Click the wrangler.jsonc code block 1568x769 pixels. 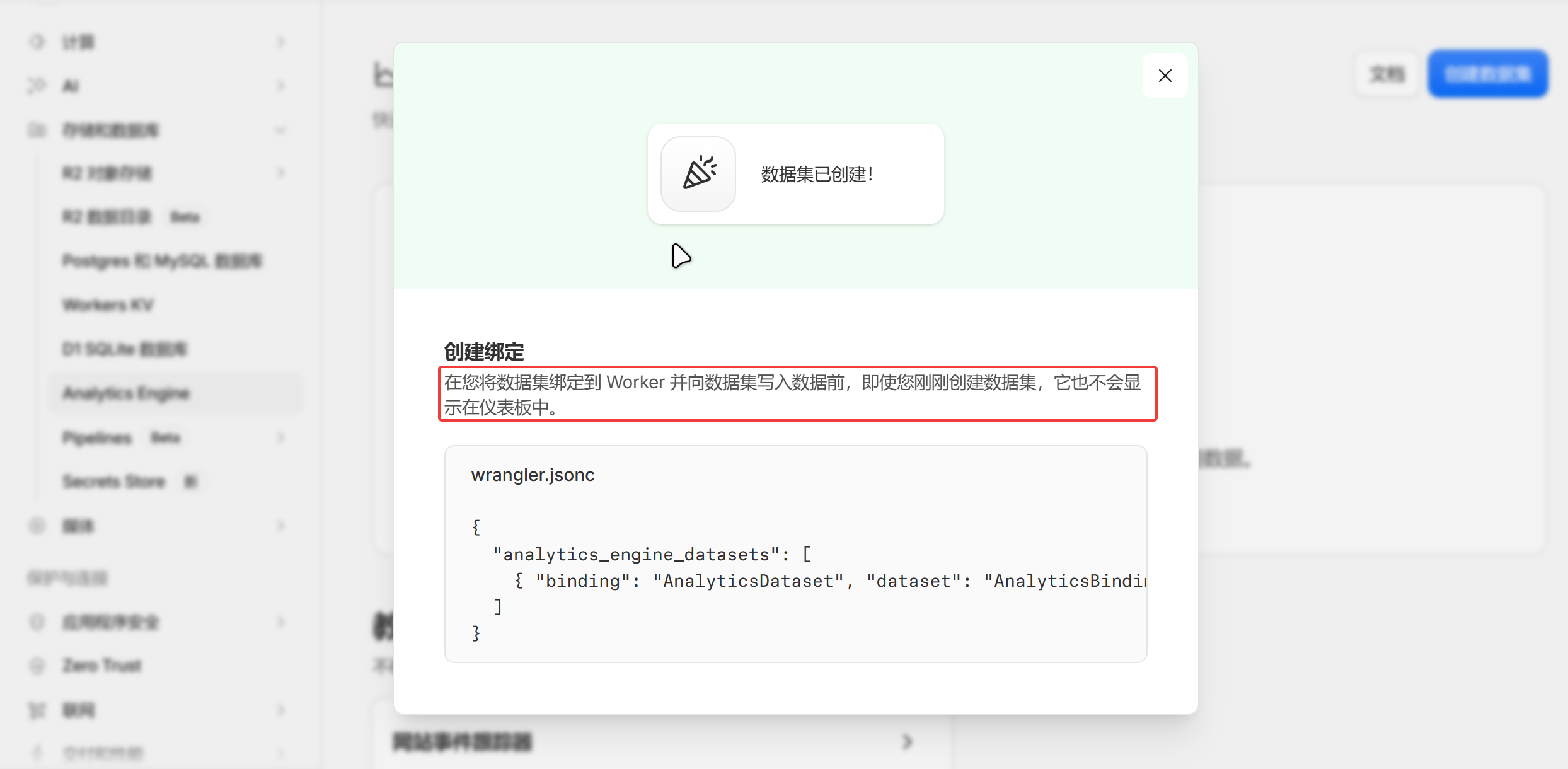pos(795,554)
